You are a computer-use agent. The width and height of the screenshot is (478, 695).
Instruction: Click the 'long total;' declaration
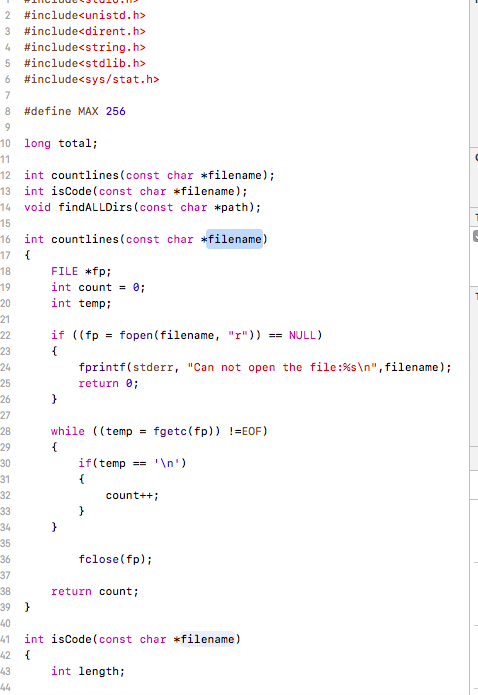[x=61, y=144]
